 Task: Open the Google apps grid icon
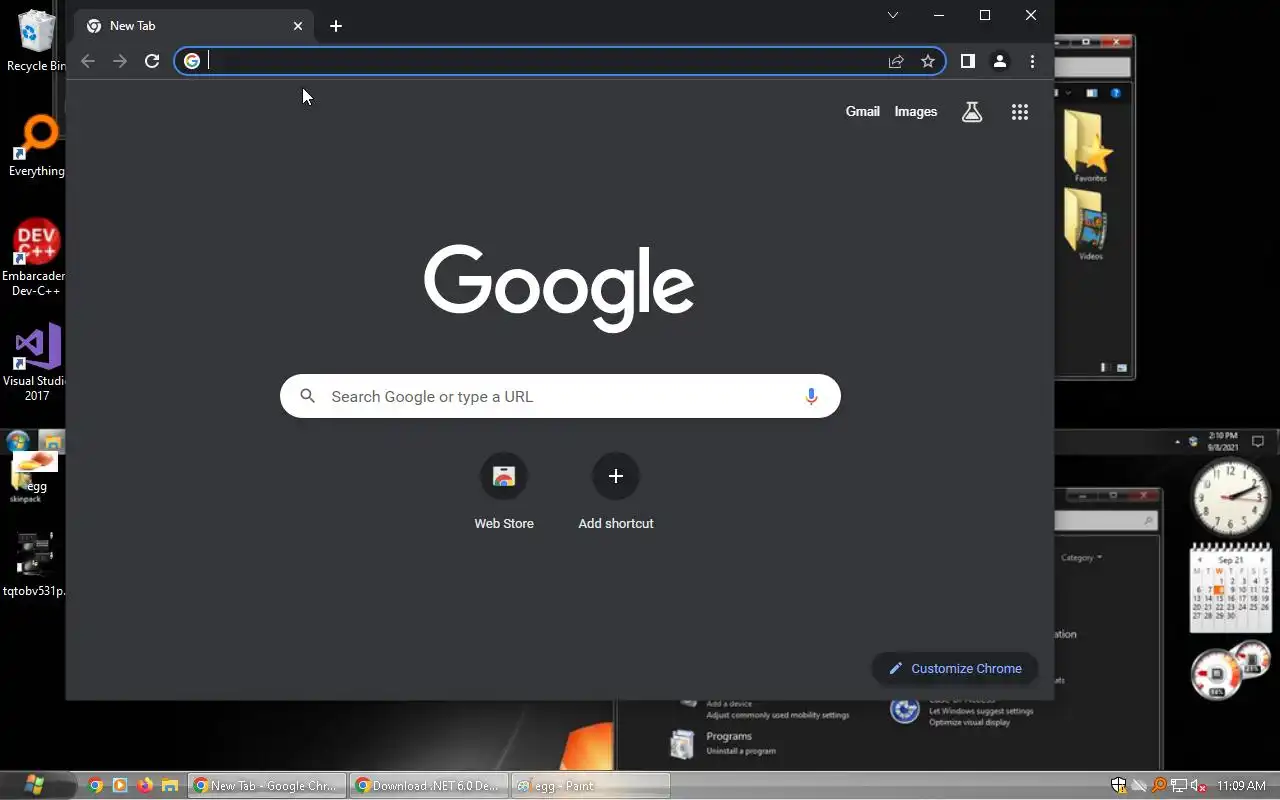click(x=1020, y=112)
